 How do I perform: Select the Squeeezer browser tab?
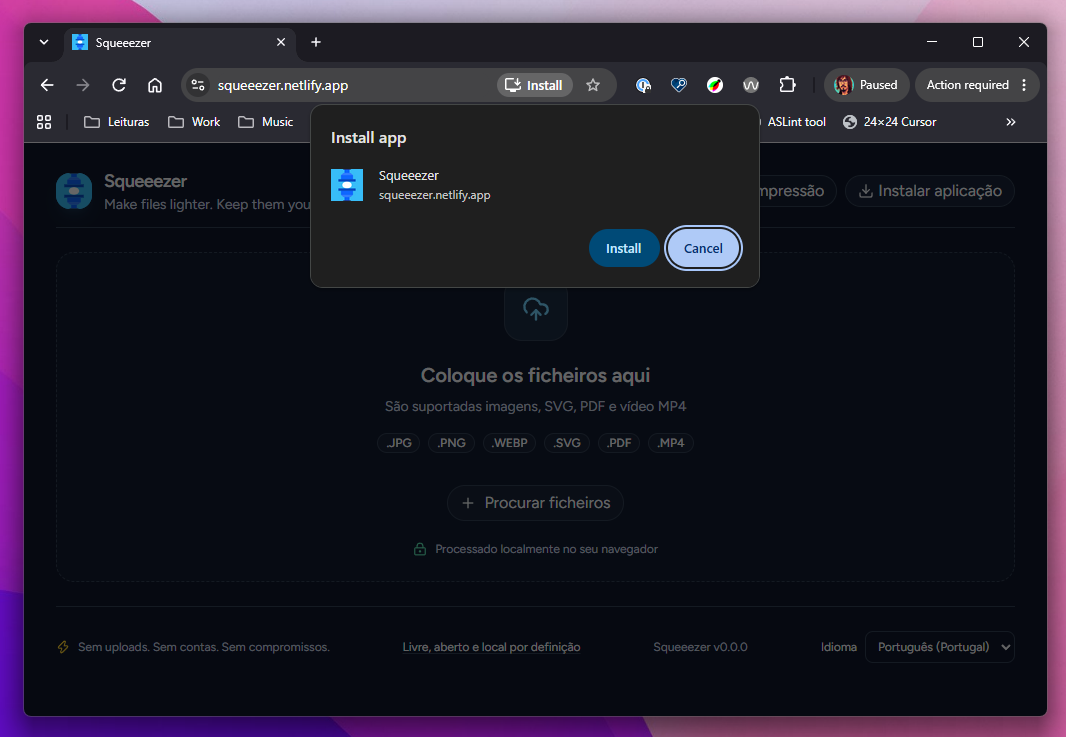(180, 43)
